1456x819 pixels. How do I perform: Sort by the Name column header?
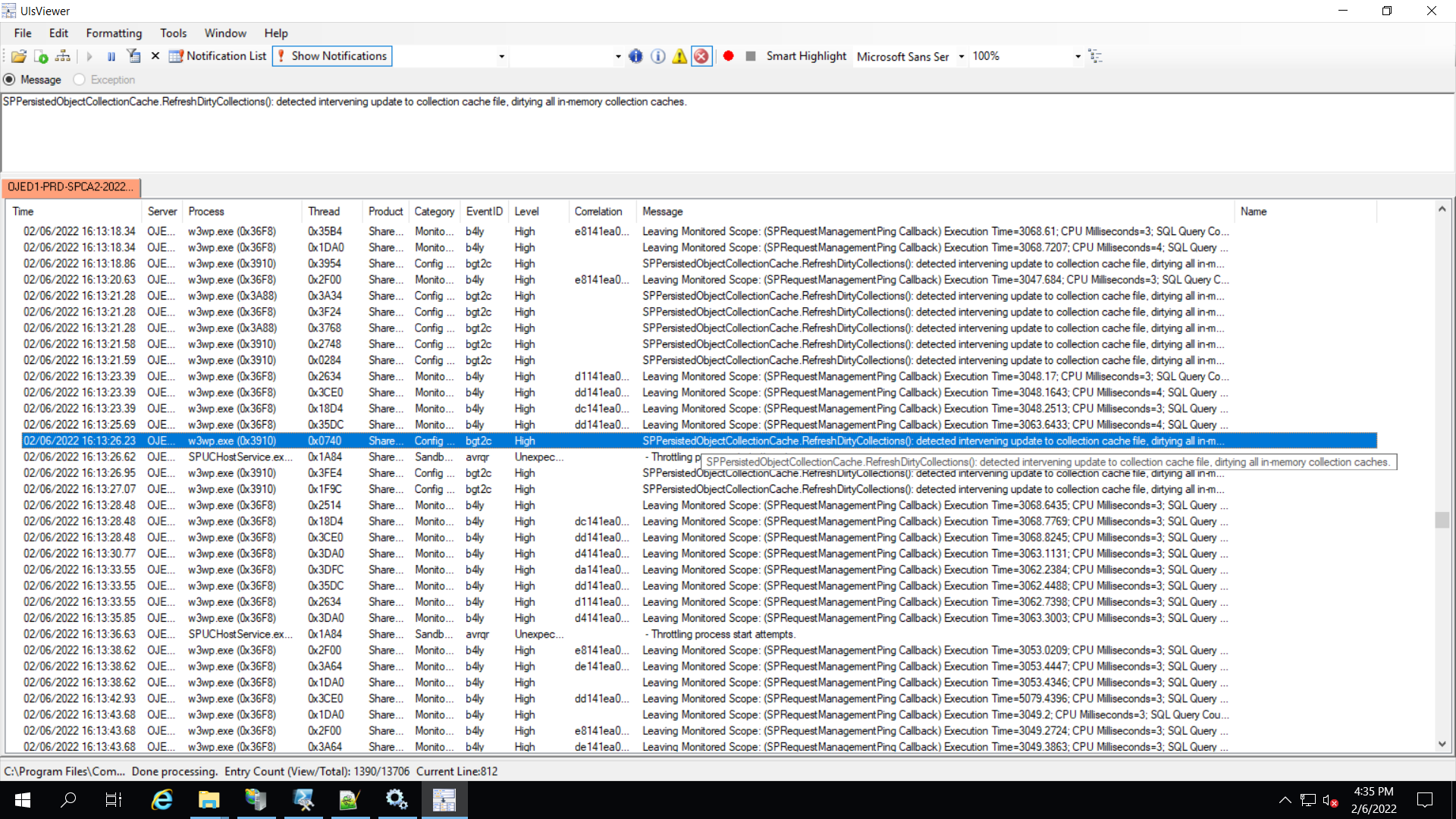[1306, 212]
